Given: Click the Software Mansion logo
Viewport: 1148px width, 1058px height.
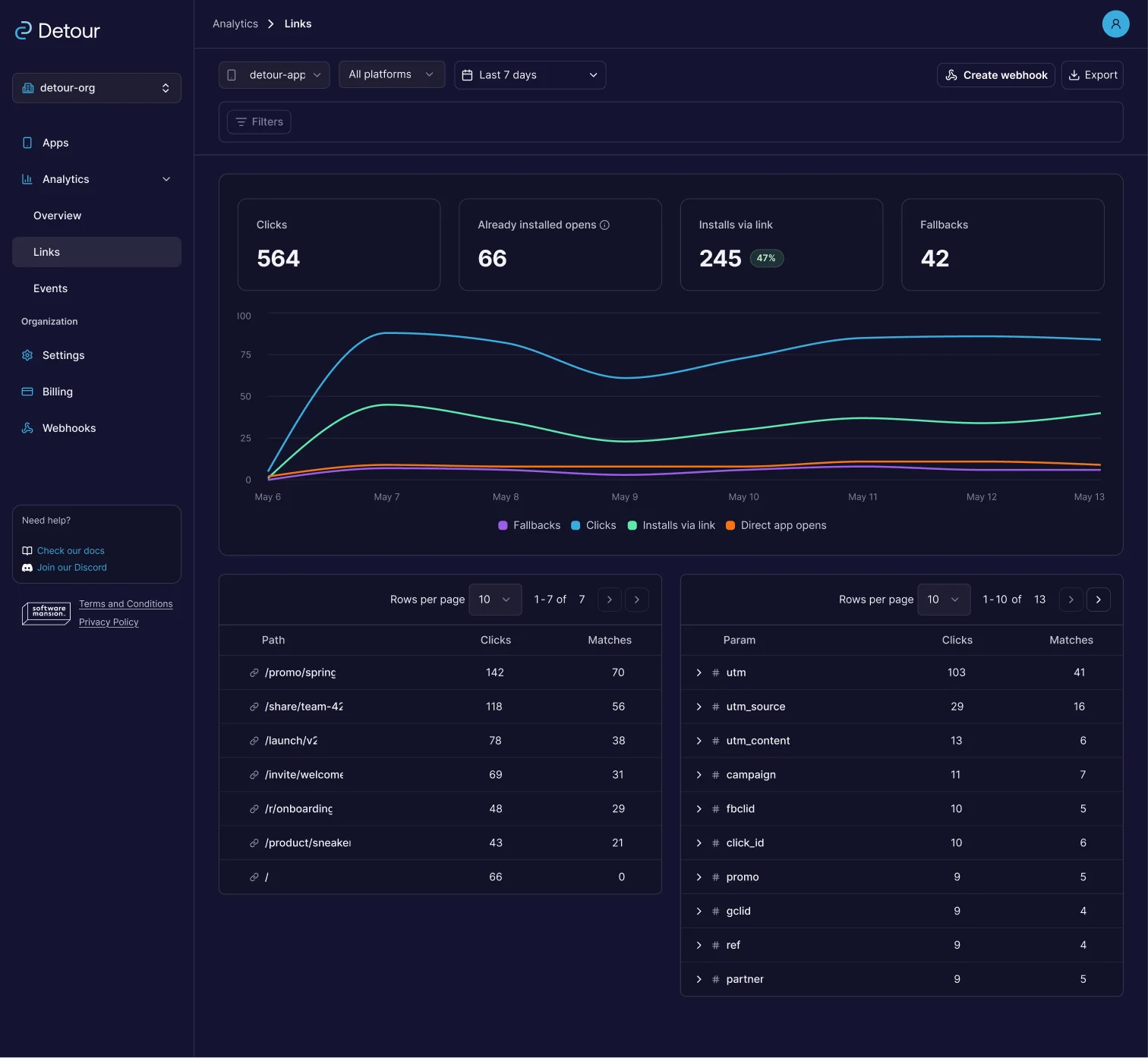Looking at the screenshot, I should point(46,612).
